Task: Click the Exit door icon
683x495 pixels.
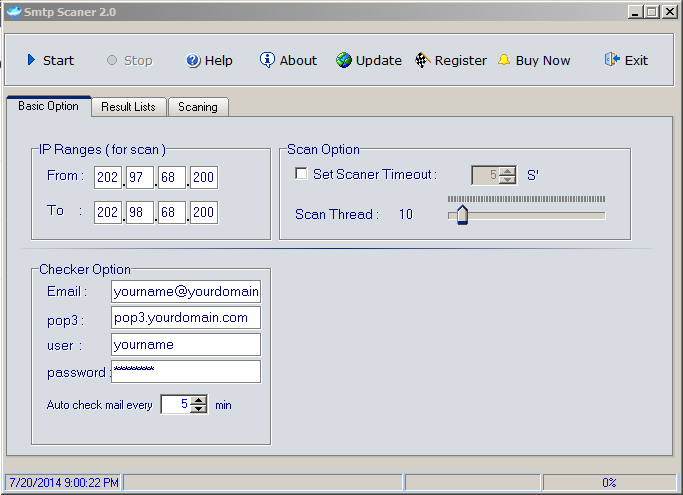Action: pos(612,59)
